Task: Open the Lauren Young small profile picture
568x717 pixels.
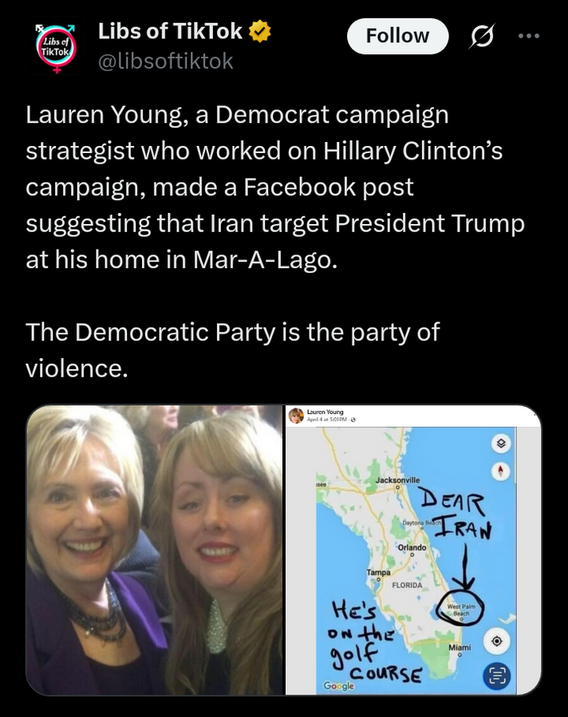Action: [x=296, y=415]
